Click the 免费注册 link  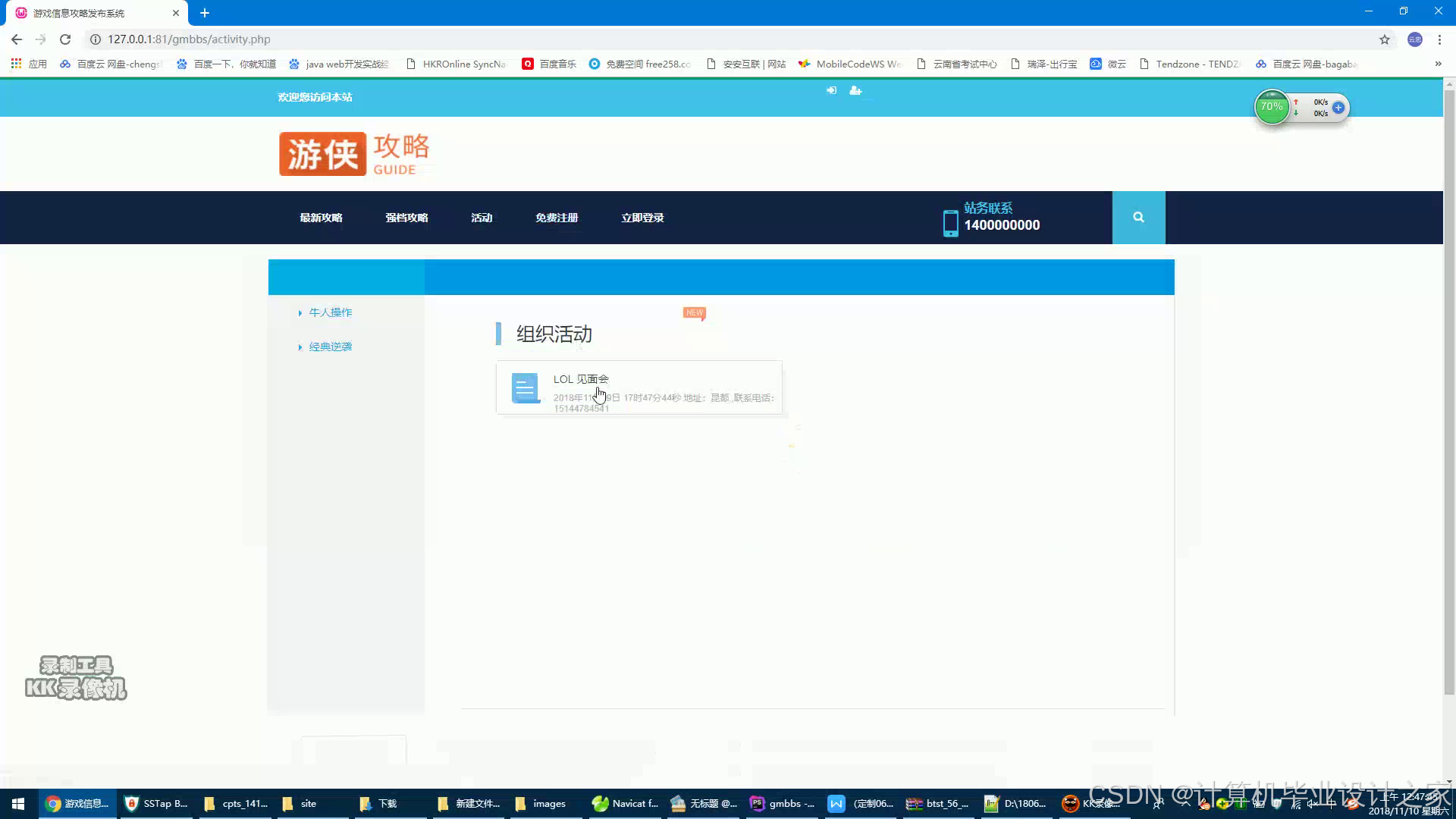(557, 218)
